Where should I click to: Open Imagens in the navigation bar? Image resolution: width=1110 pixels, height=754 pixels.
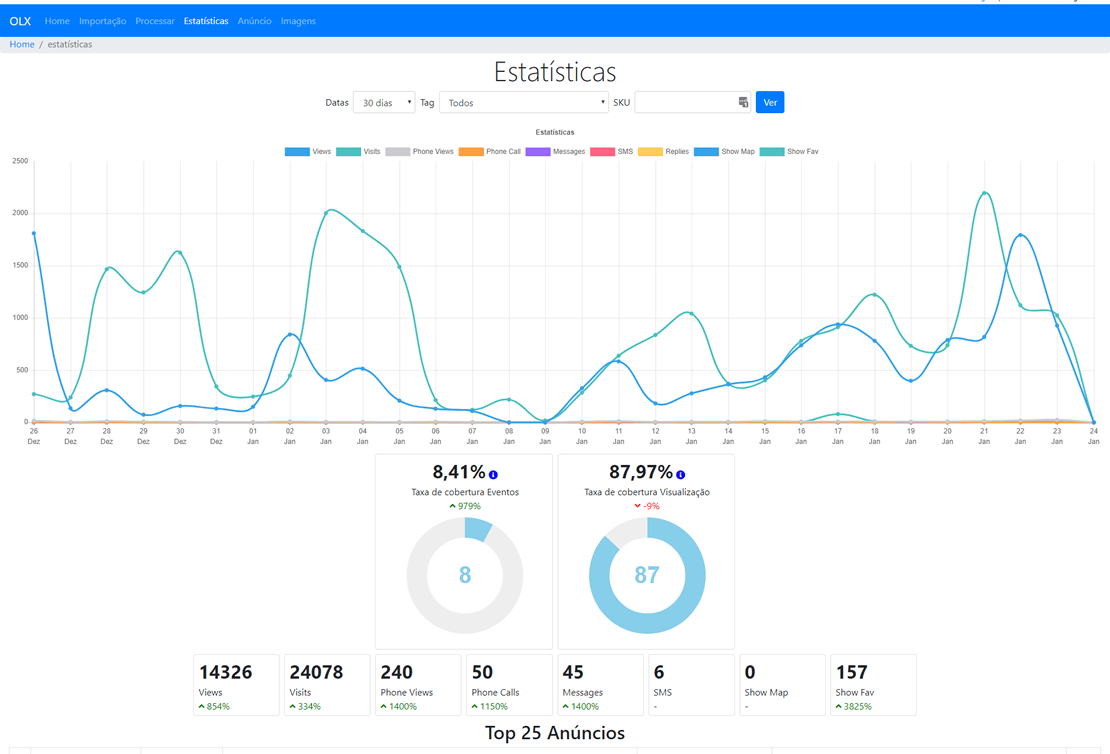298,21
